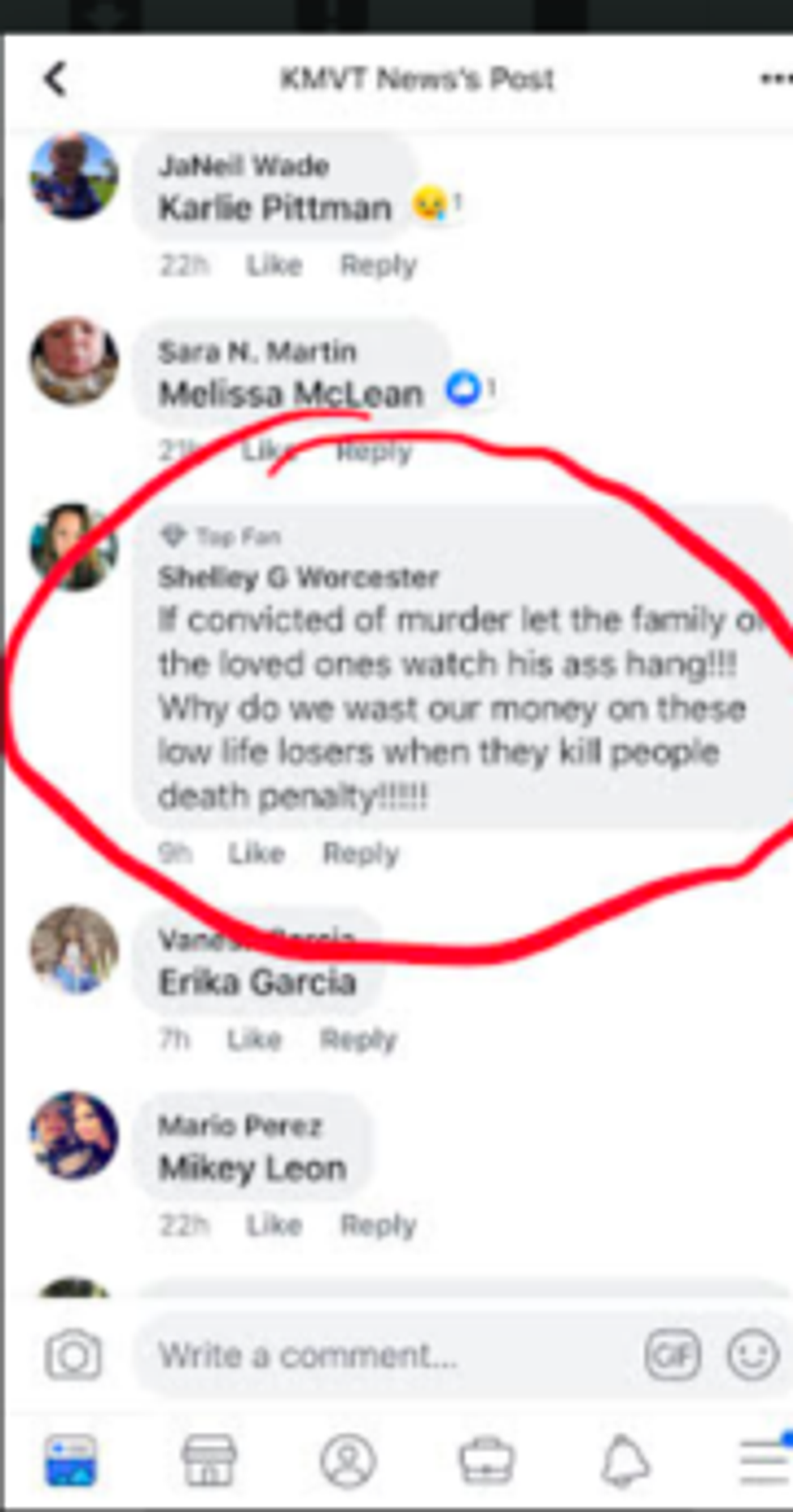Open the tagged name Karlie Pittman

(x=274, y=208)
